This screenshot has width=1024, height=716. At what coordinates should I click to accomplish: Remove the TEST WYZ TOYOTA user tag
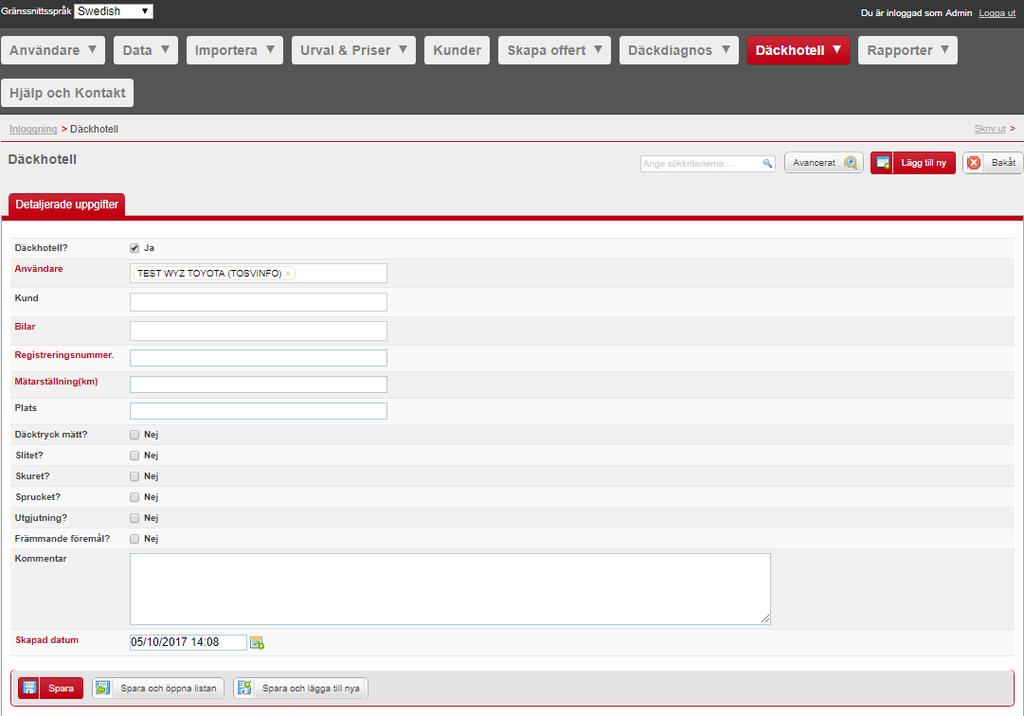288,274
